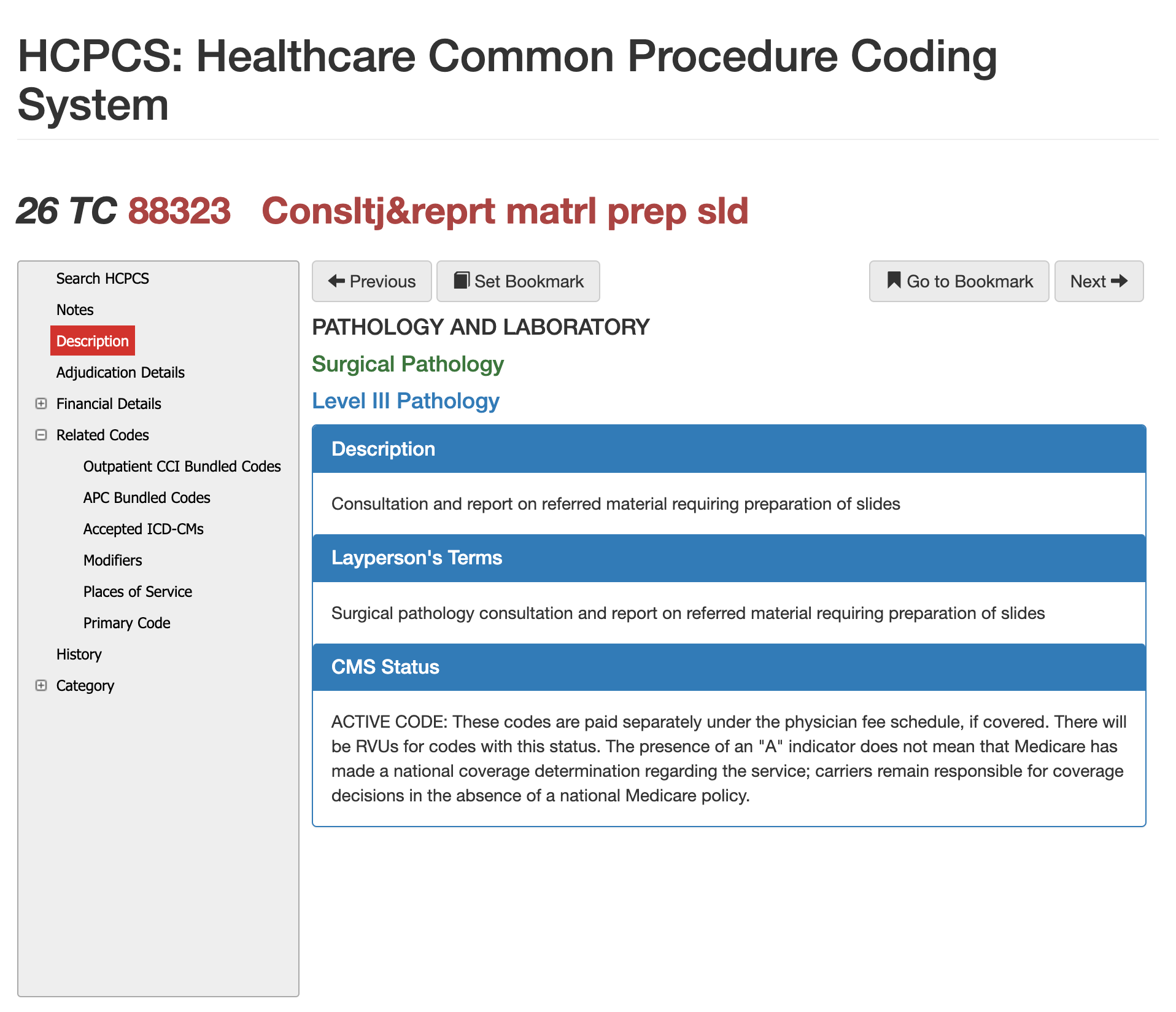Open the APC Bundled Codes page
The height and width of the screenshot is (1012, 1176).
[147, 497]
